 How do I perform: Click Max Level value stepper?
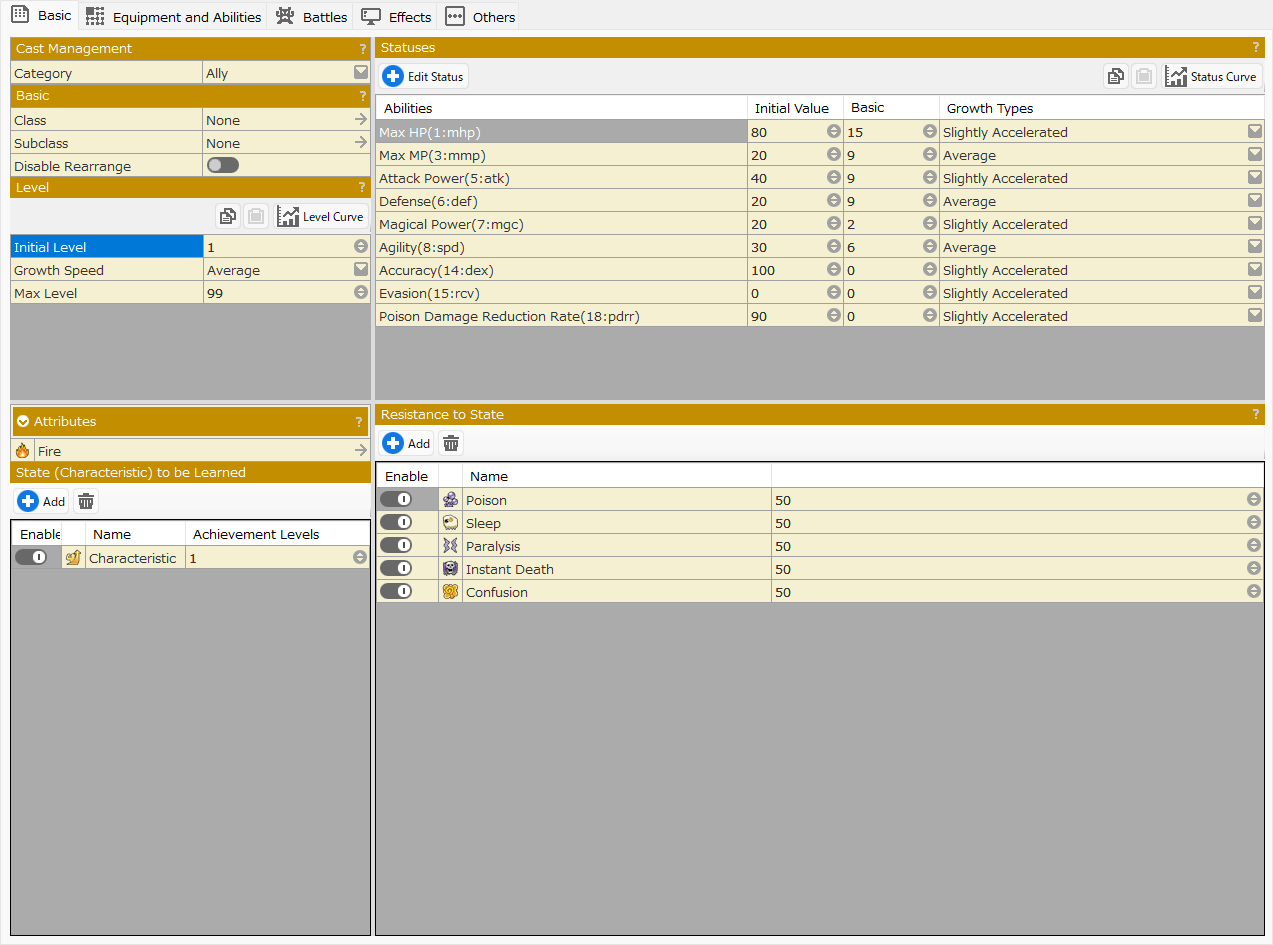tap(360, 293)
